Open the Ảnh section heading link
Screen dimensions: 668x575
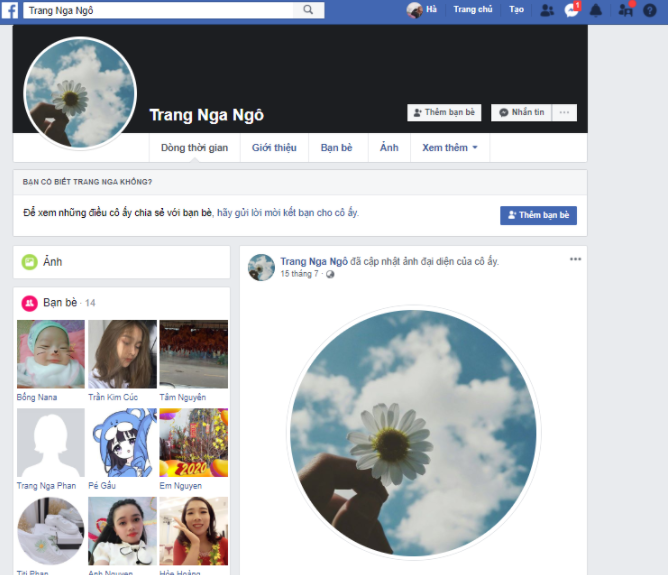click(x=52, y=262)
